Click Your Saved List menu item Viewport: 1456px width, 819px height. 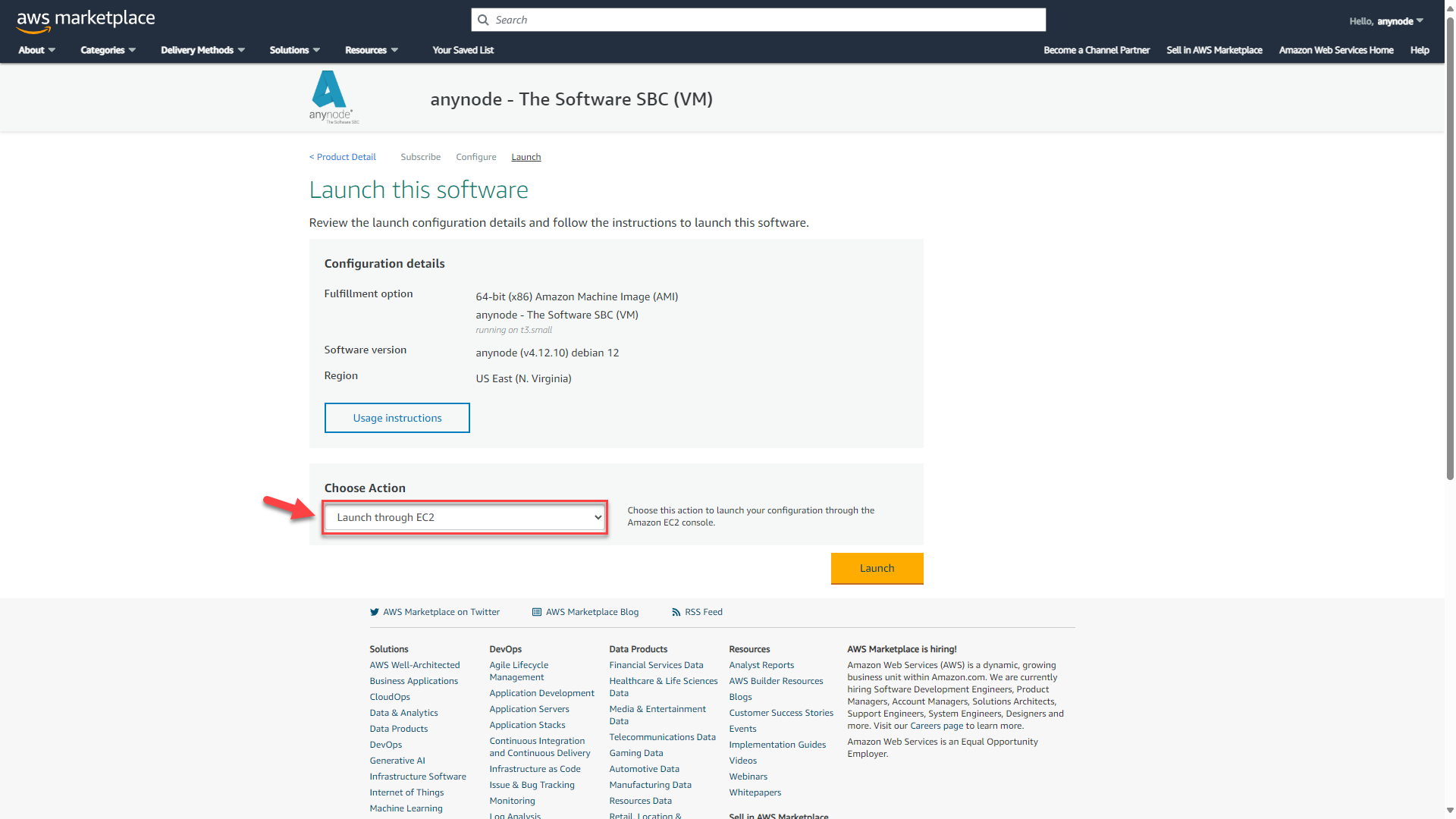[464, 49]
